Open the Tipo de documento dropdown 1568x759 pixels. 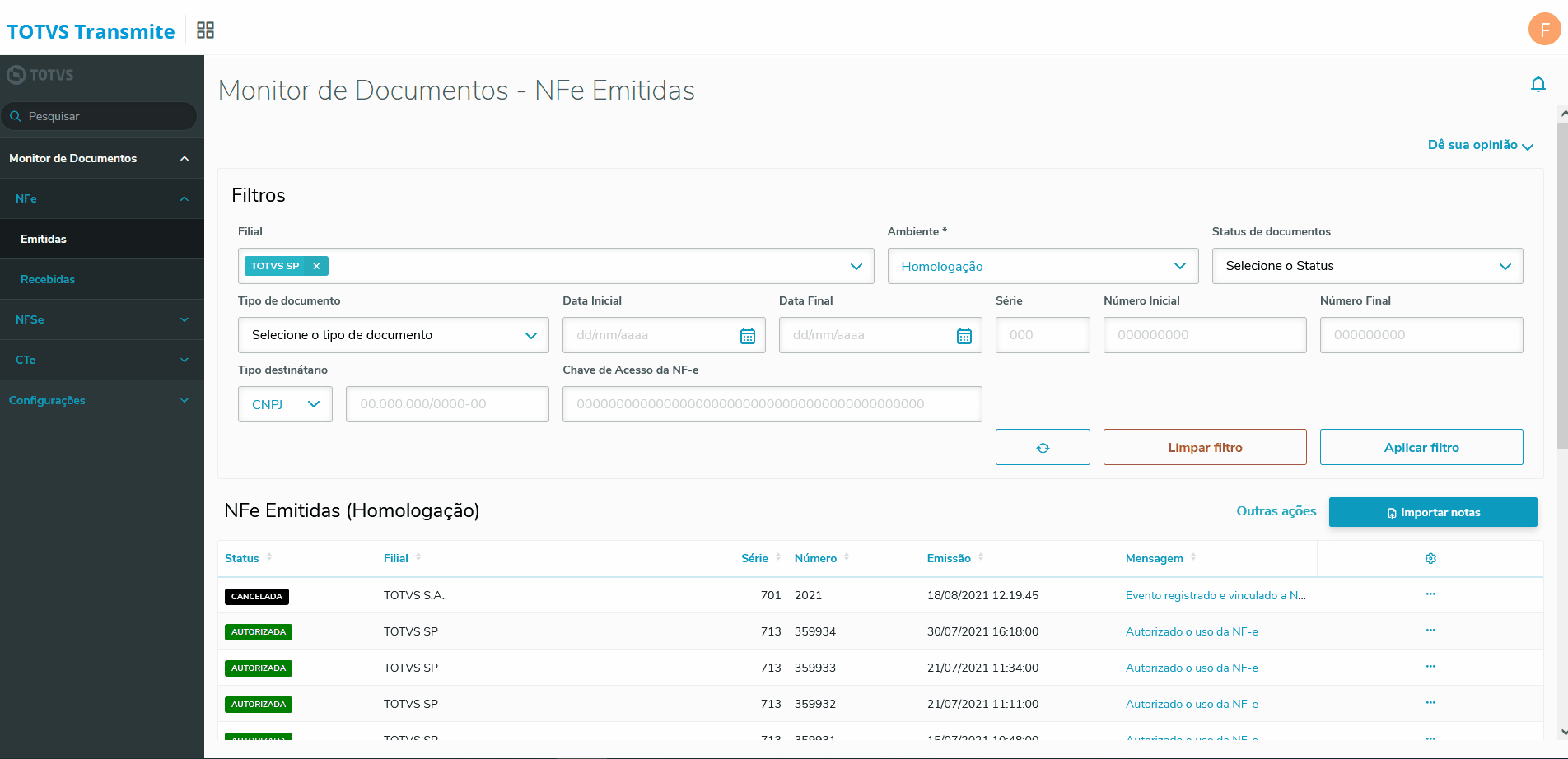[x=394, y=335]
